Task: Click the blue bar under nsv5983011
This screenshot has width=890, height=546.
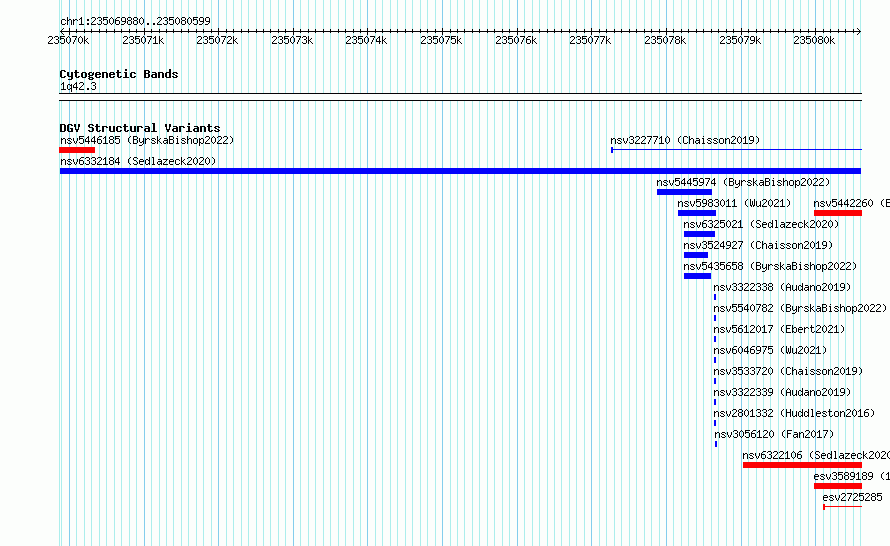Action: pyautogui.click(x=696, y=213)
